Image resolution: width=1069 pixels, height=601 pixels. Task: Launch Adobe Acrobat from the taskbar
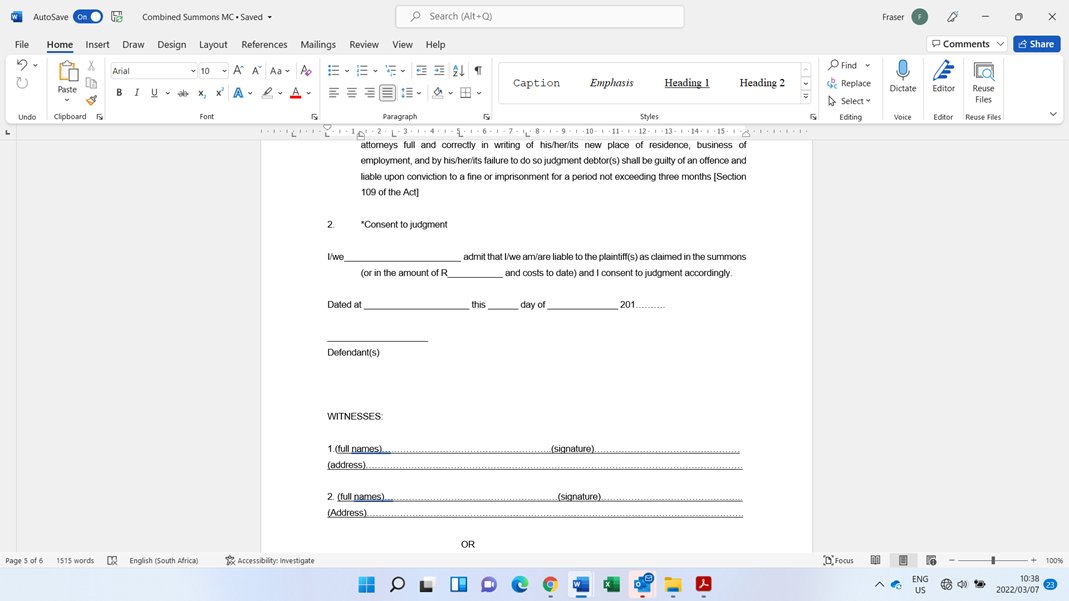[704, 585]
